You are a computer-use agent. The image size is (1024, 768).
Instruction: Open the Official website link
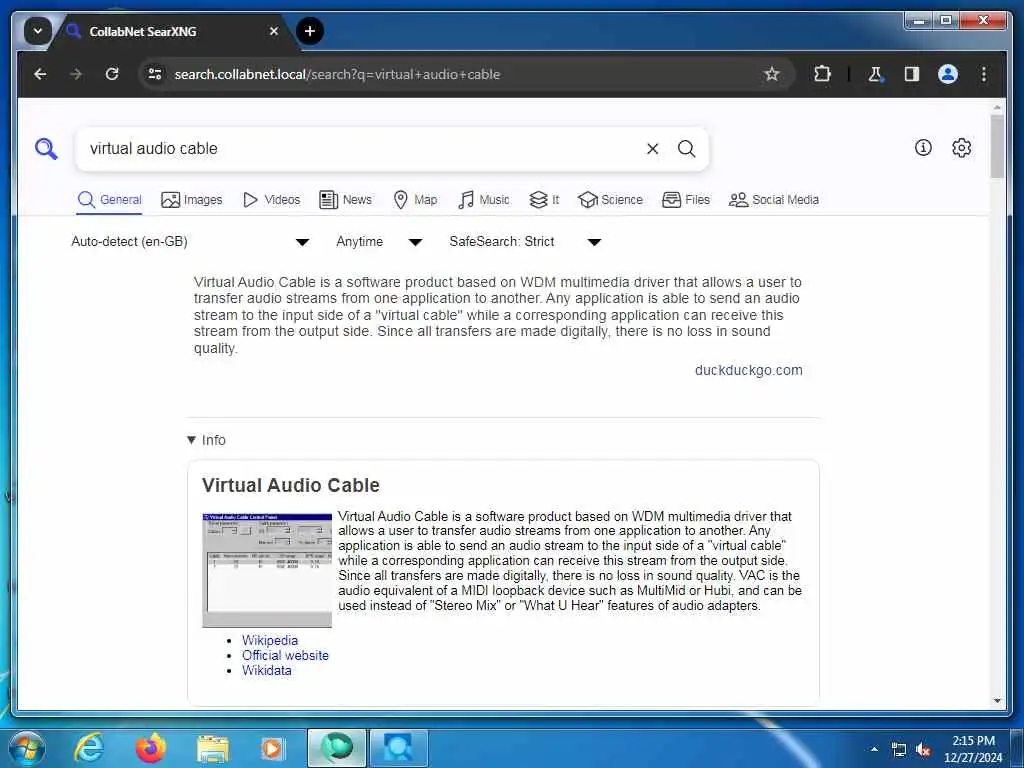pos(285,656)
